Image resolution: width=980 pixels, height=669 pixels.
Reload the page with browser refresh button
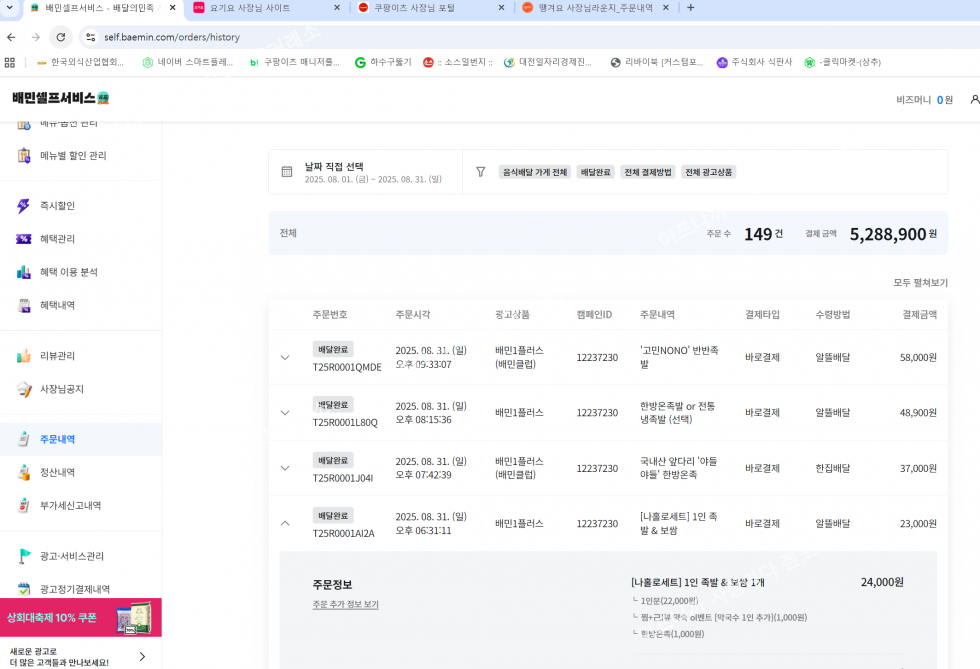(60, 37)
